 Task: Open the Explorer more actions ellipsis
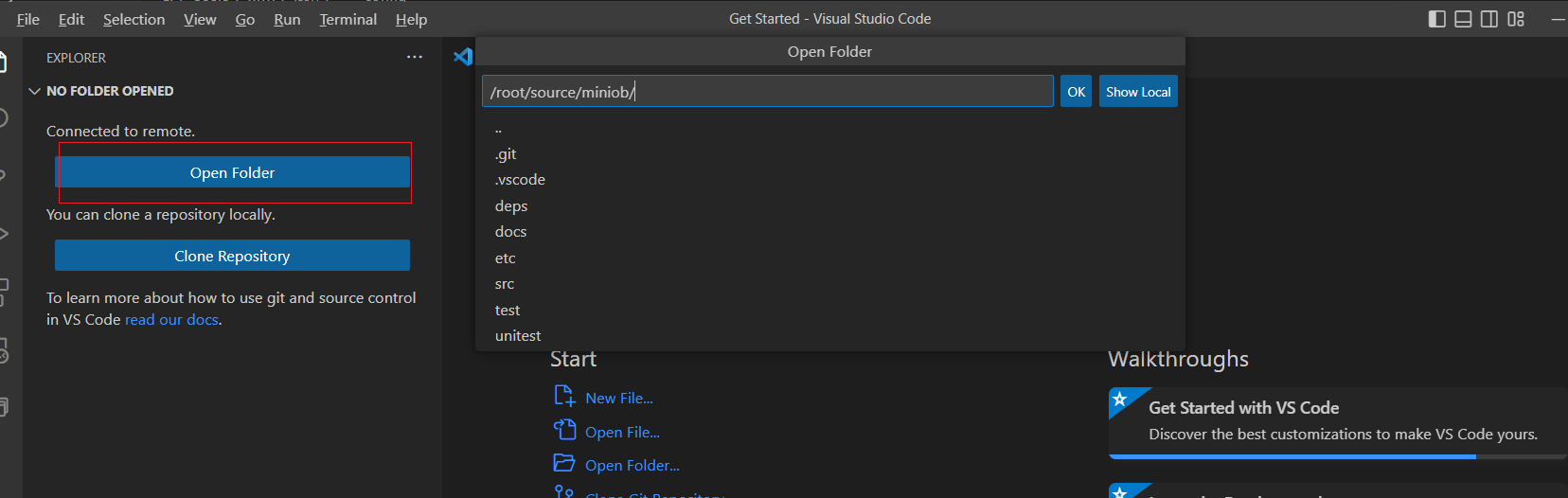(415, 57)
